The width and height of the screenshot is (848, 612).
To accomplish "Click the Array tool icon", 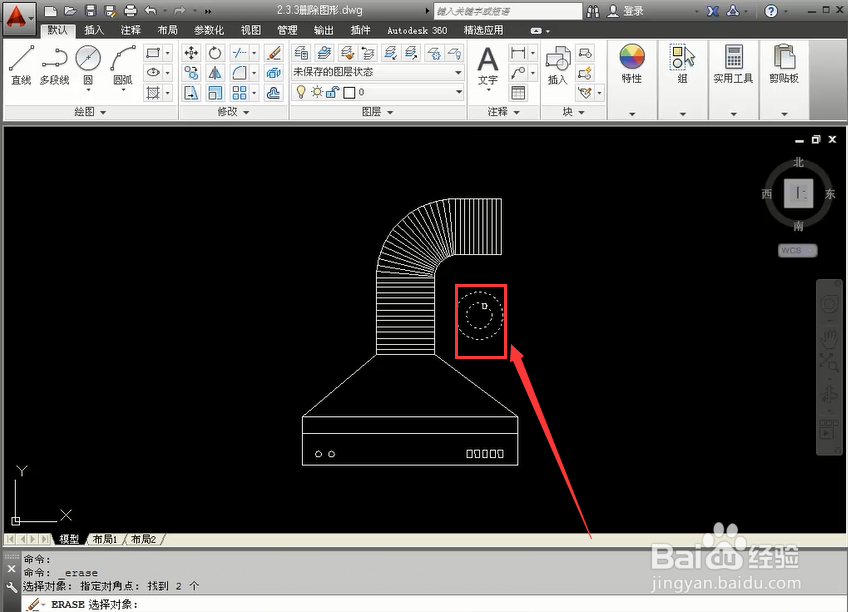I will point(240,93).
